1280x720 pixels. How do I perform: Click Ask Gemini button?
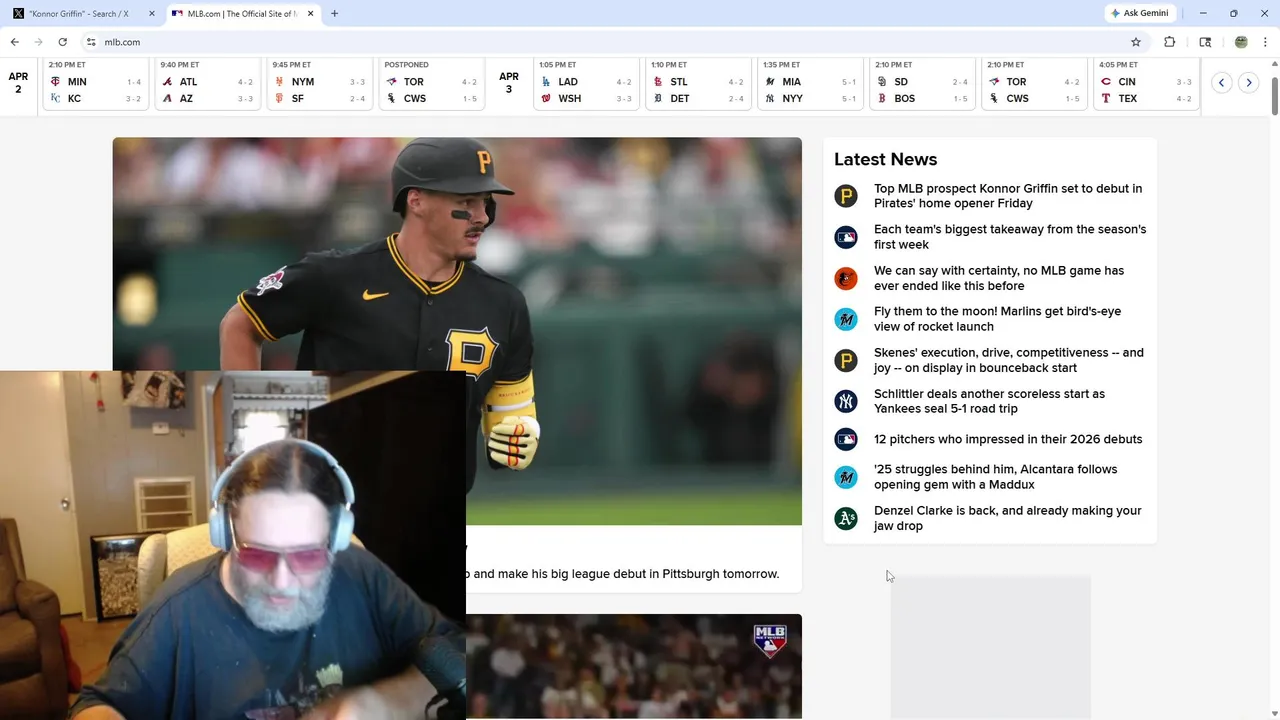coord(1139,13)
